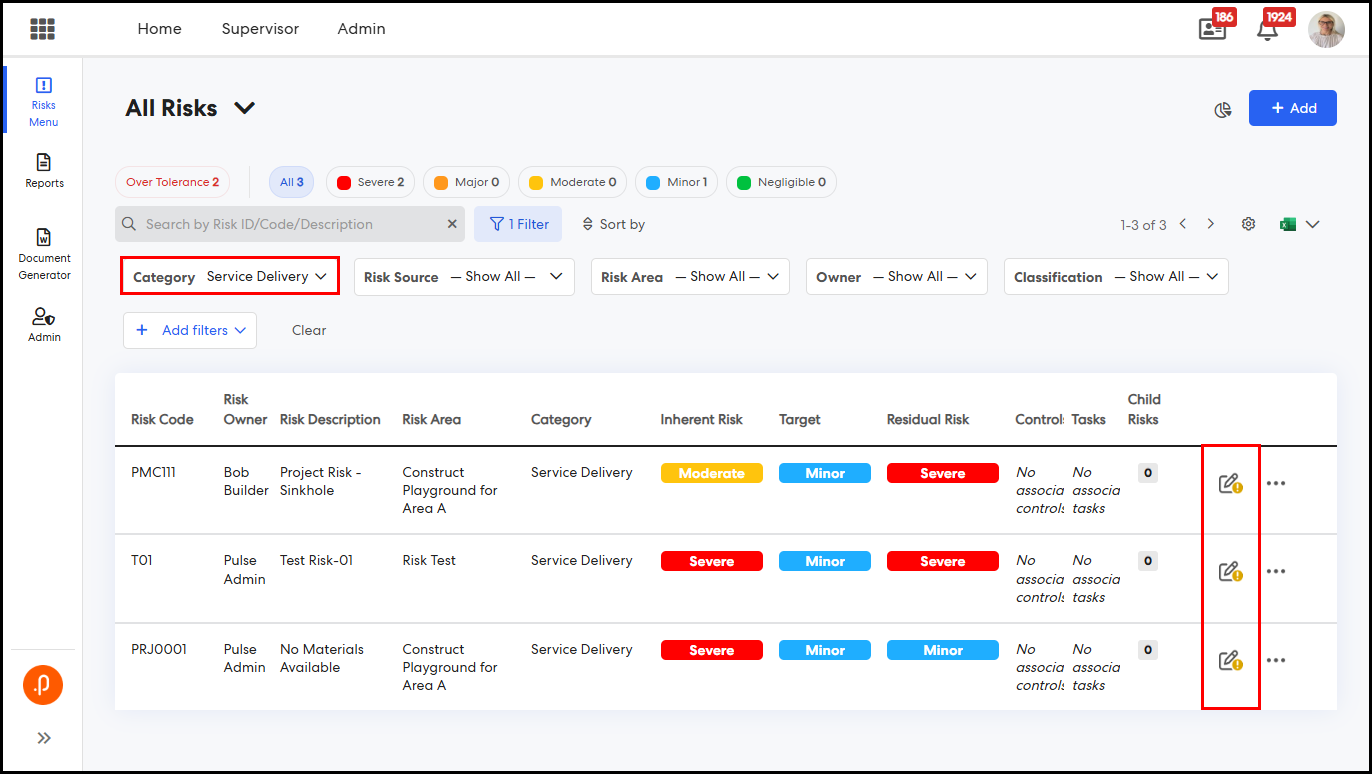This screenshot has height=774, width=1372.
Task: Go to the Supervisor menu
Action: coord(260,29)
